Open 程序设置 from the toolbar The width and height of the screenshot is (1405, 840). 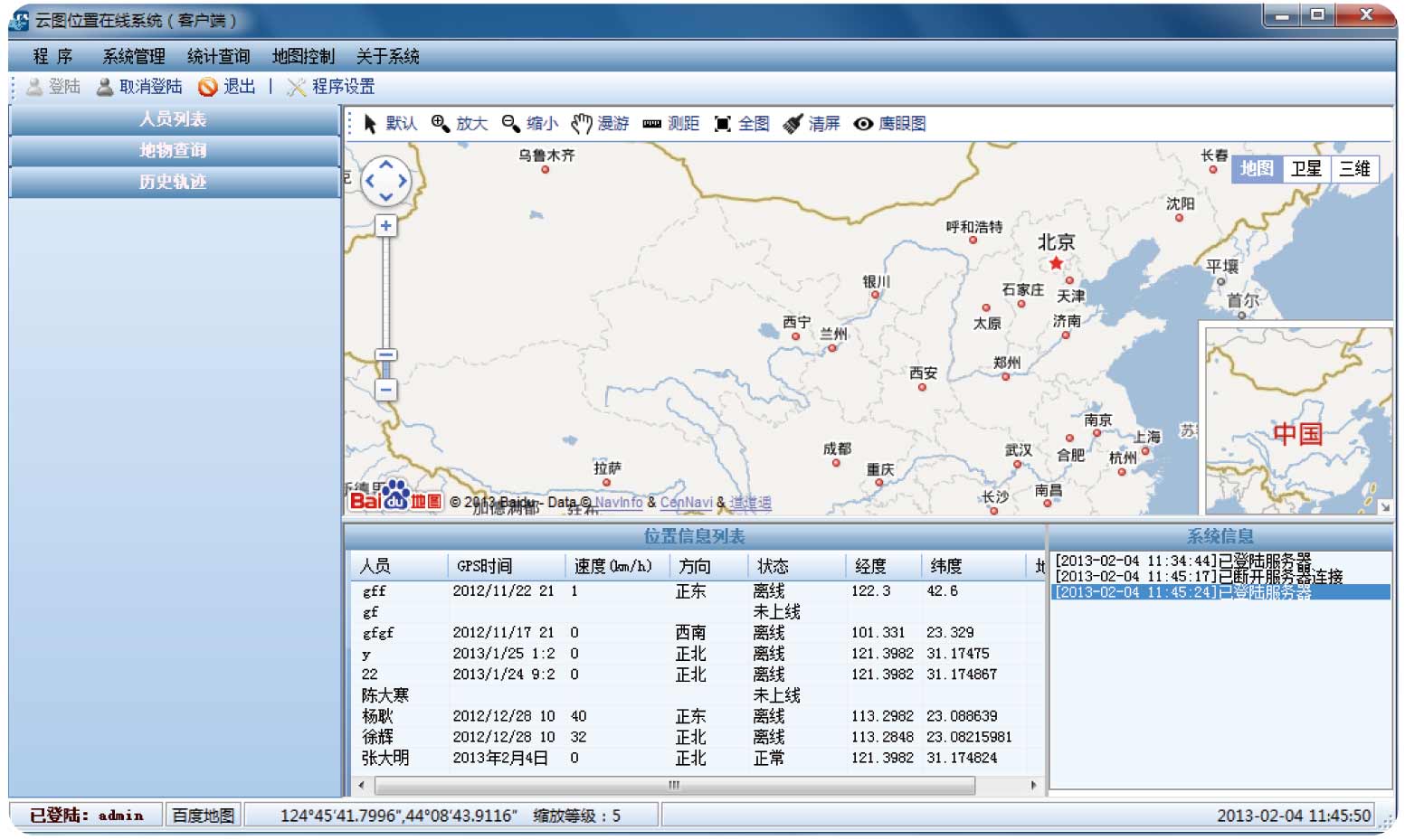pos(331,87)
